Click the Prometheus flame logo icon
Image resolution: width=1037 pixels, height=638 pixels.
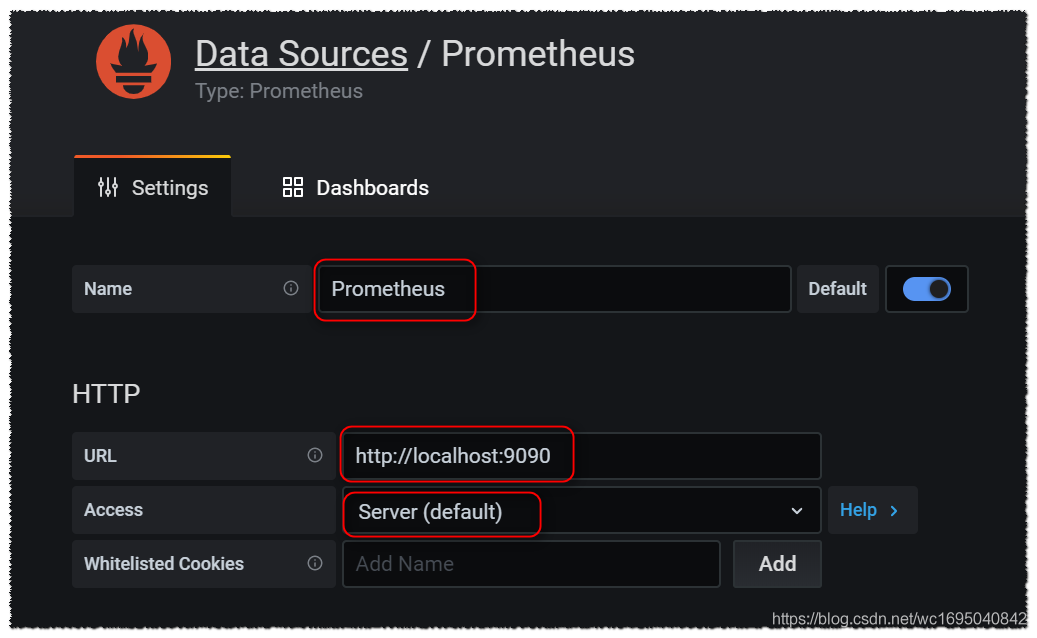pos(133,62)
